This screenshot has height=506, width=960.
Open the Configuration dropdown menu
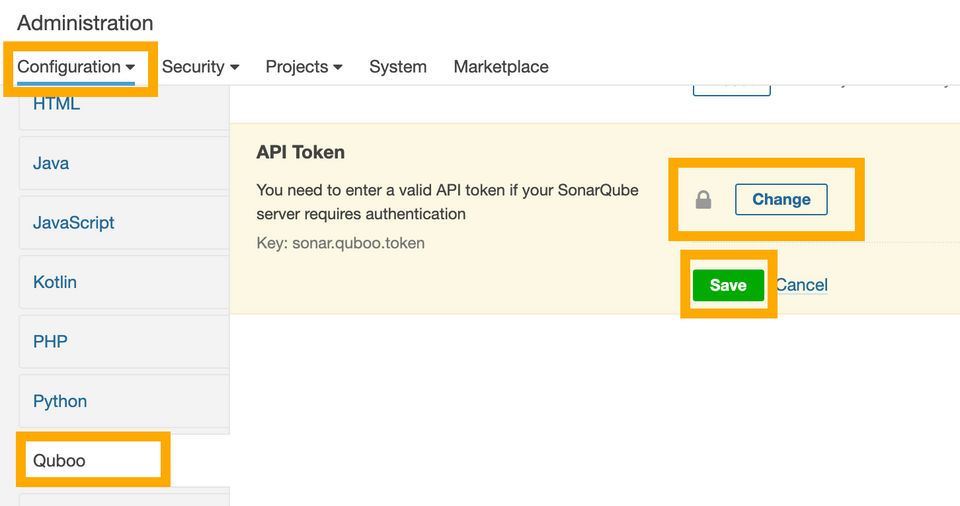[x=76, y=67]
